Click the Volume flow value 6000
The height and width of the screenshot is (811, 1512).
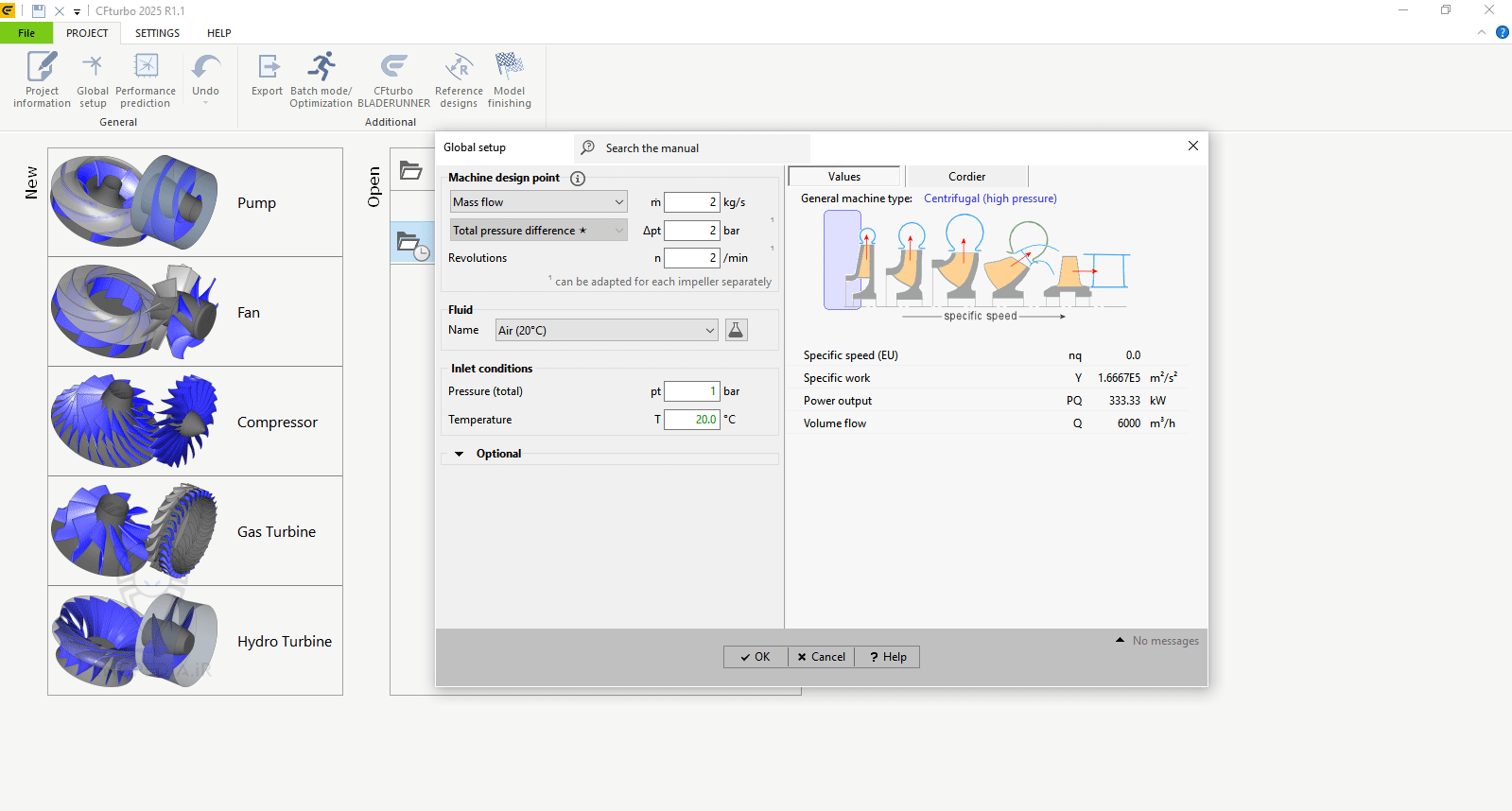1129,423
